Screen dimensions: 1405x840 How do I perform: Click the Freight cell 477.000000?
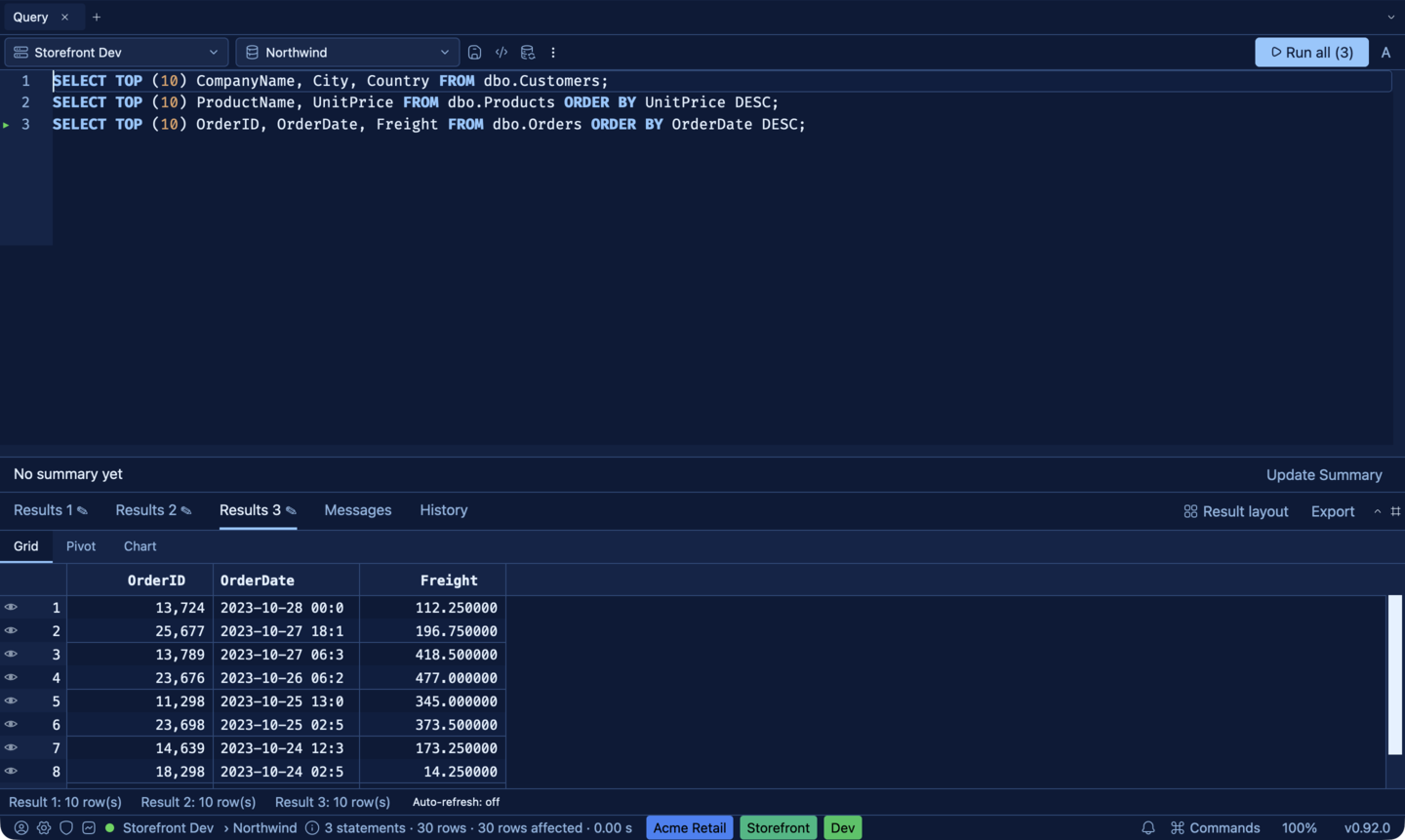tap(433, 678)
